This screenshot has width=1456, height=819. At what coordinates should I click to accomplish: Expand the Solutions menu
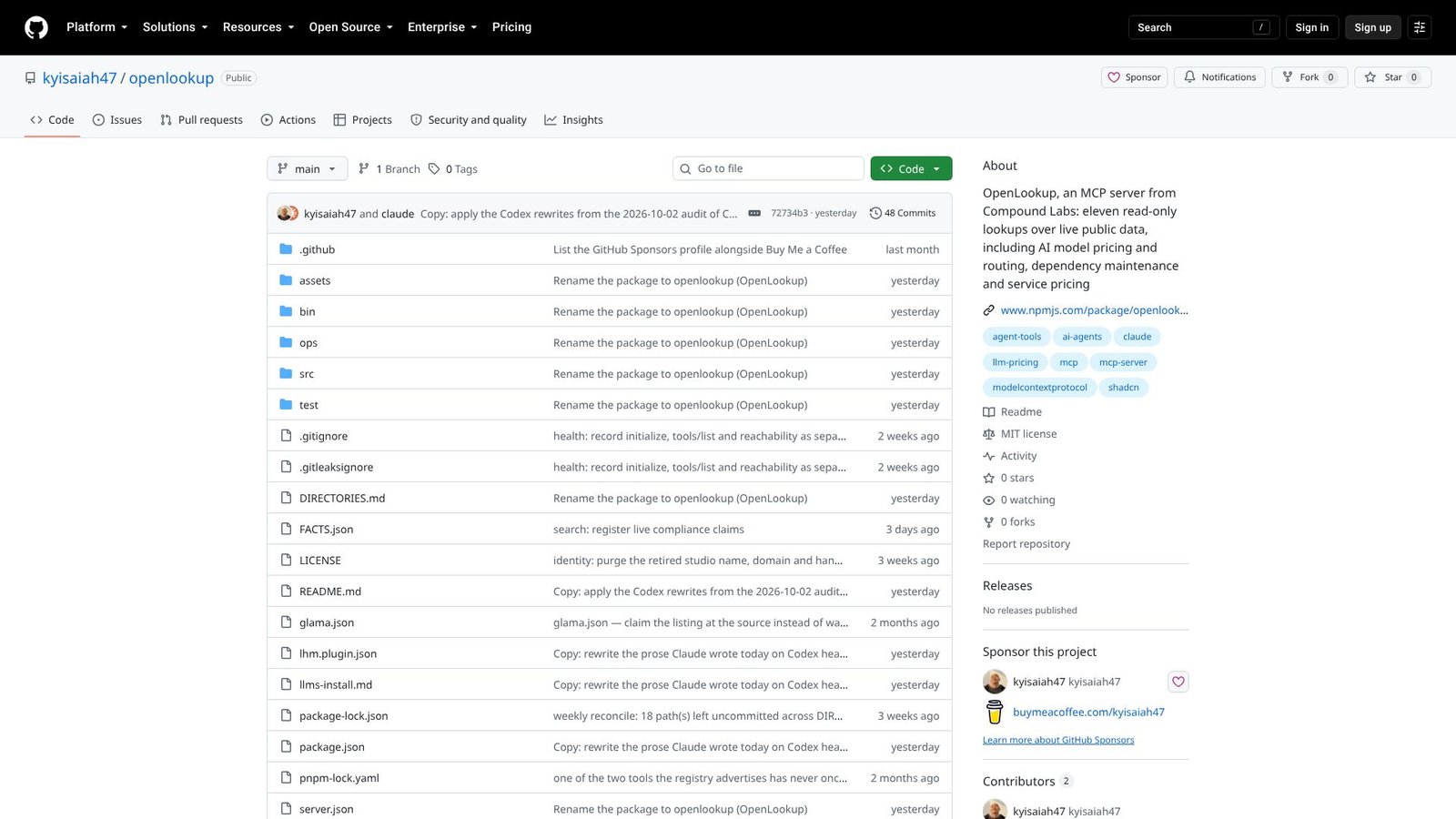[175, 27]
